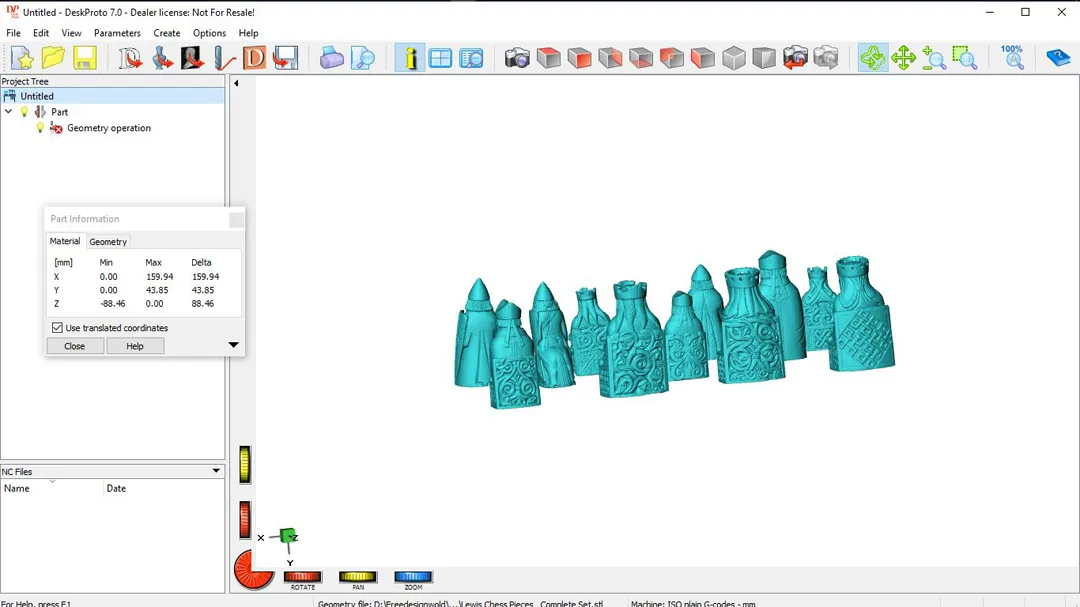The height and width of the screenshot is (607, 1080).
Task: Click the Load Bitmap file portrait icon
Action: click(192, 58)
